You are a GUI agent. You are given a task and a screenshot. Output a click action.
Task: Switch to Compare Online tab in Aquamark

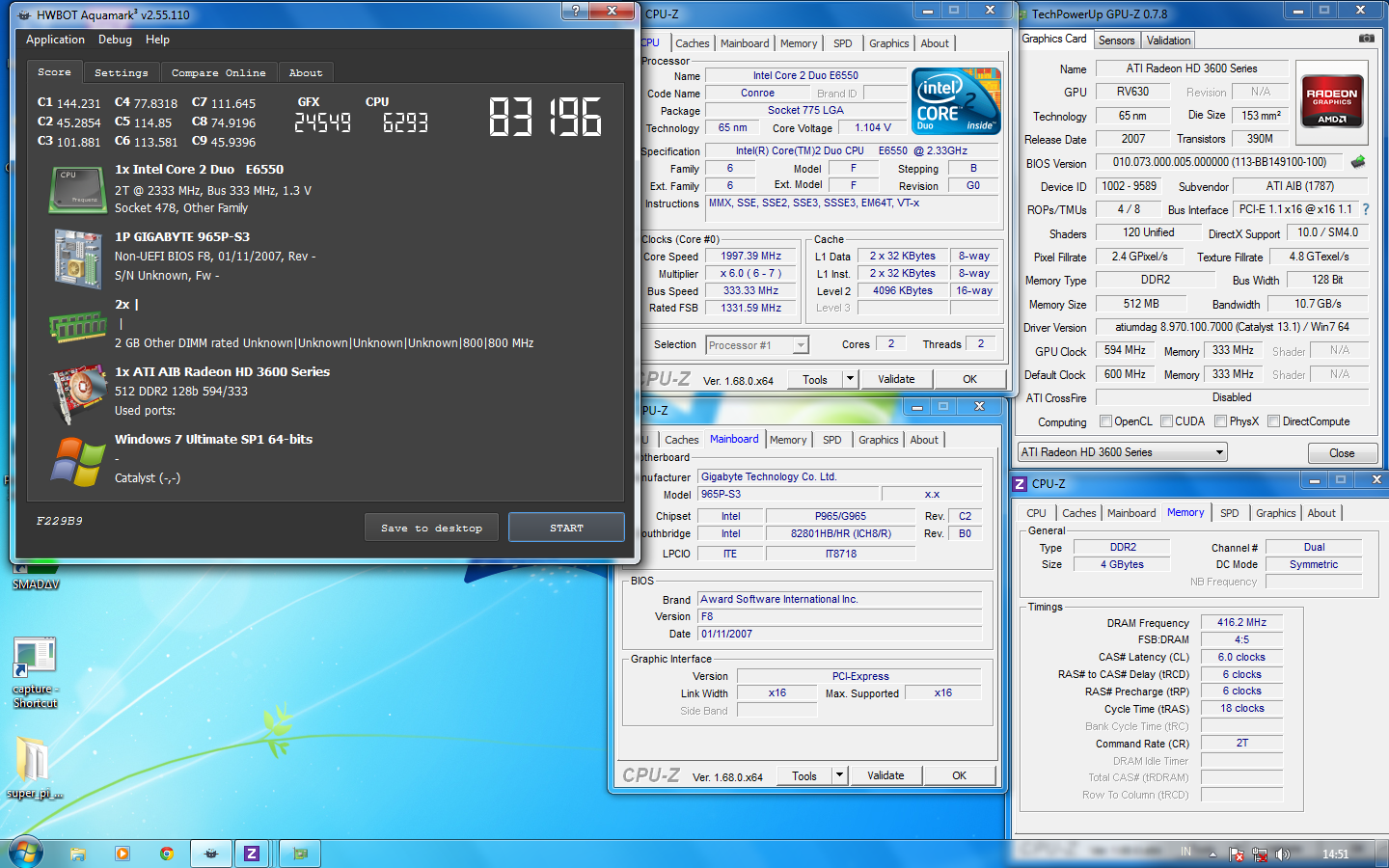(x=219, y=73)
